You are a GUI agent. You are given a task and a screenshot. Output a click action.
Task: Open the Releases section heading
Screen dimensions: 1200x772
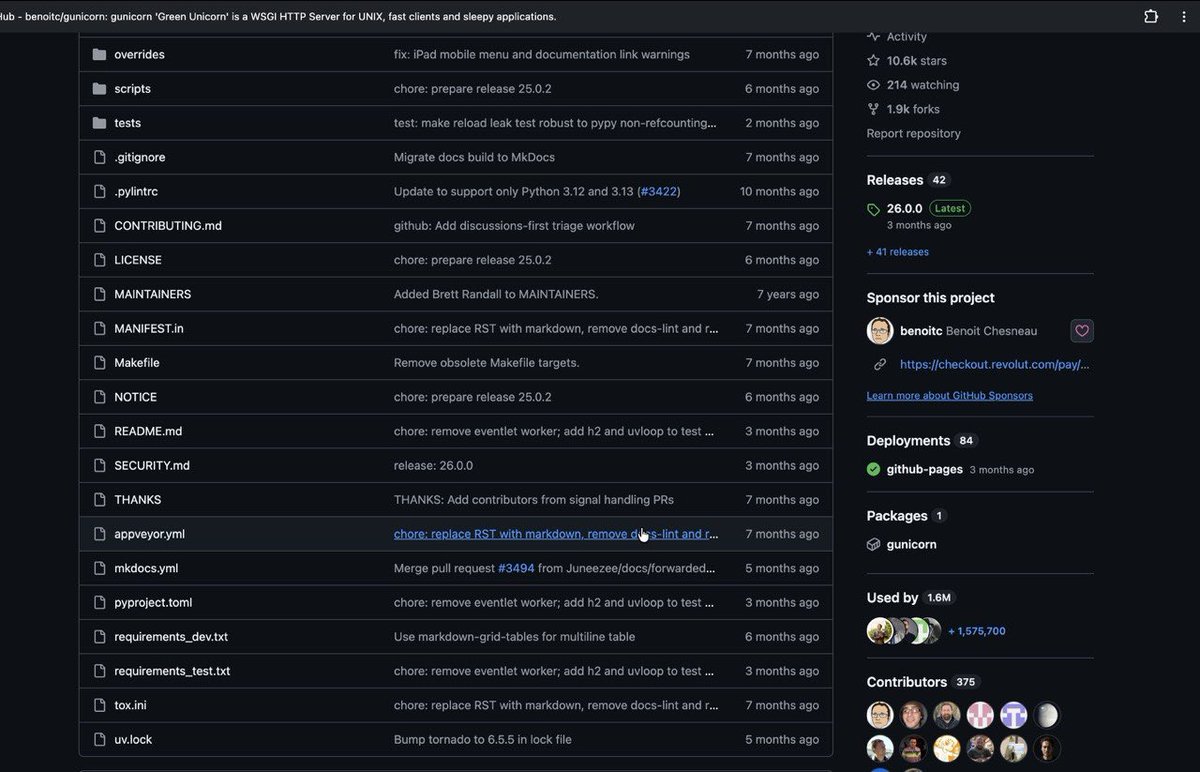[895, 180]
